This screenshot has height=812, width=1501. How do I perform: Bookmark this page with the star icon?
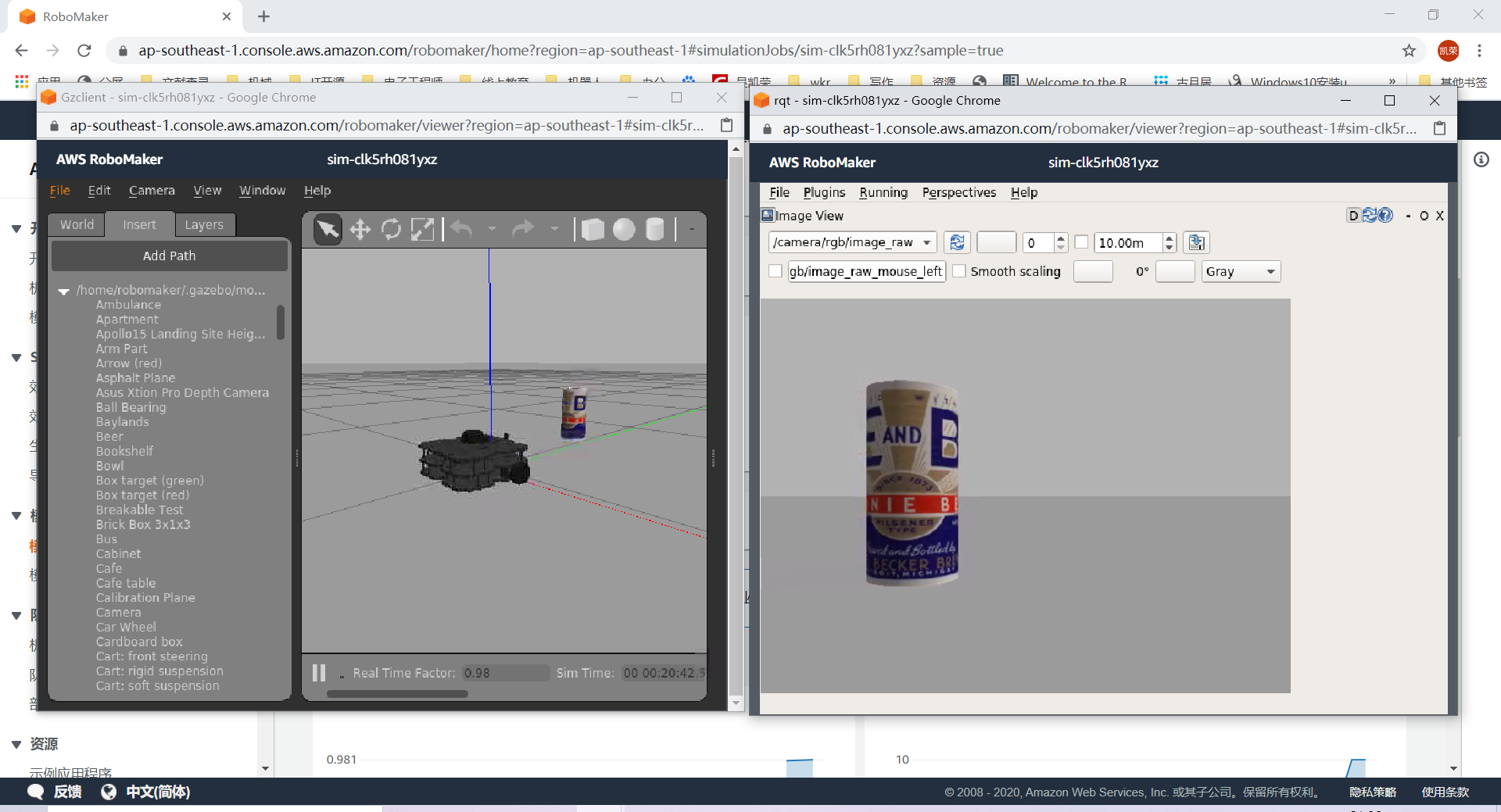click(1409, 51)
